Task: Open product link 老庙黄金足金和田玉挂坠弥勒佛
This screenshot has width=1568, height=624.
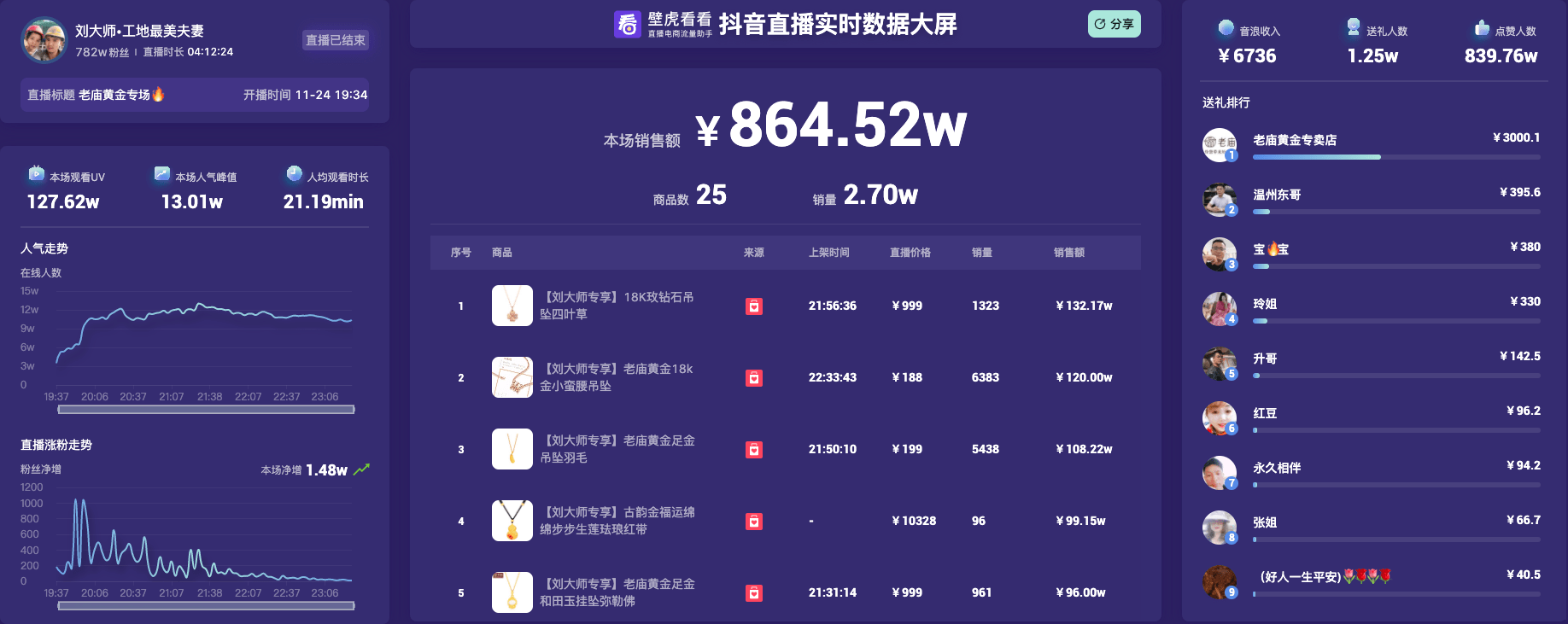Action: click(617, 592)
